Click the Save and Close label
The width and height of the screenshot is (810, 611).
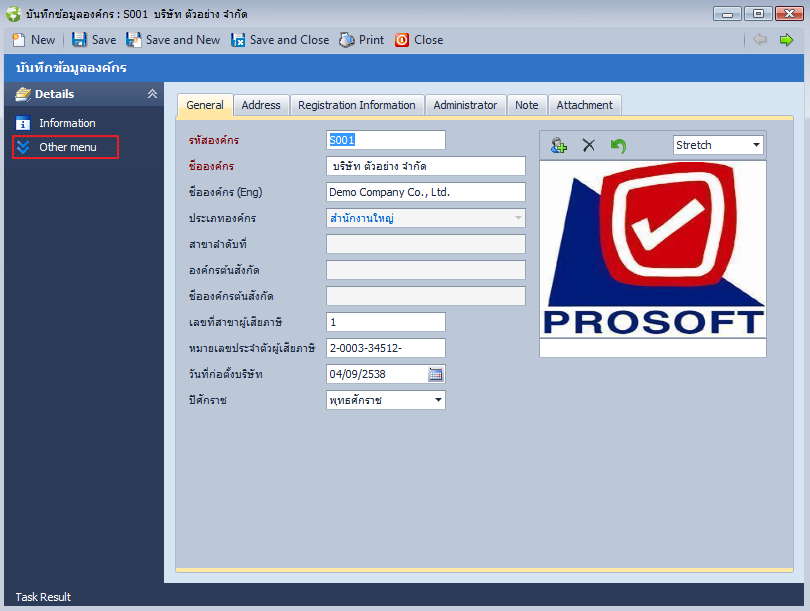point(289,40)
